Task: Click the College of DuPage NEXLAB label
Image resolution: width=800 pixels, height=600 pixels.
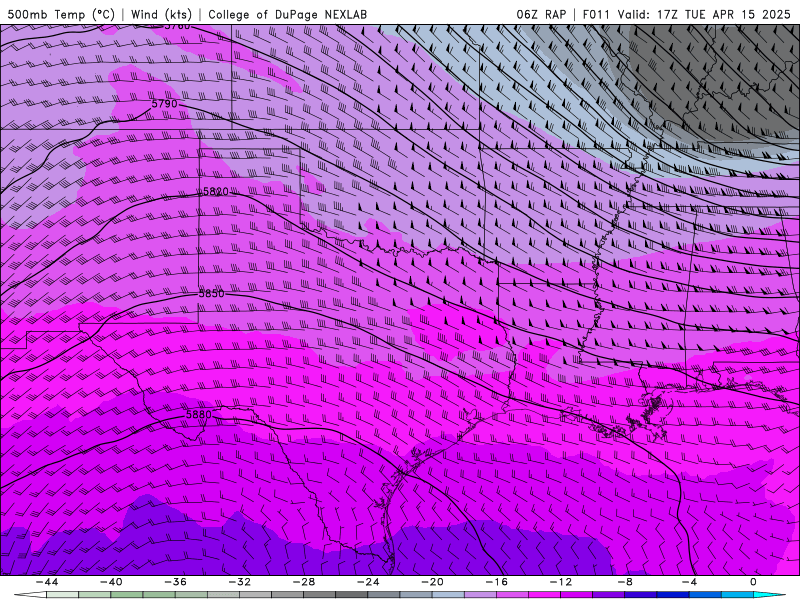Action: [x=287, y=14]
